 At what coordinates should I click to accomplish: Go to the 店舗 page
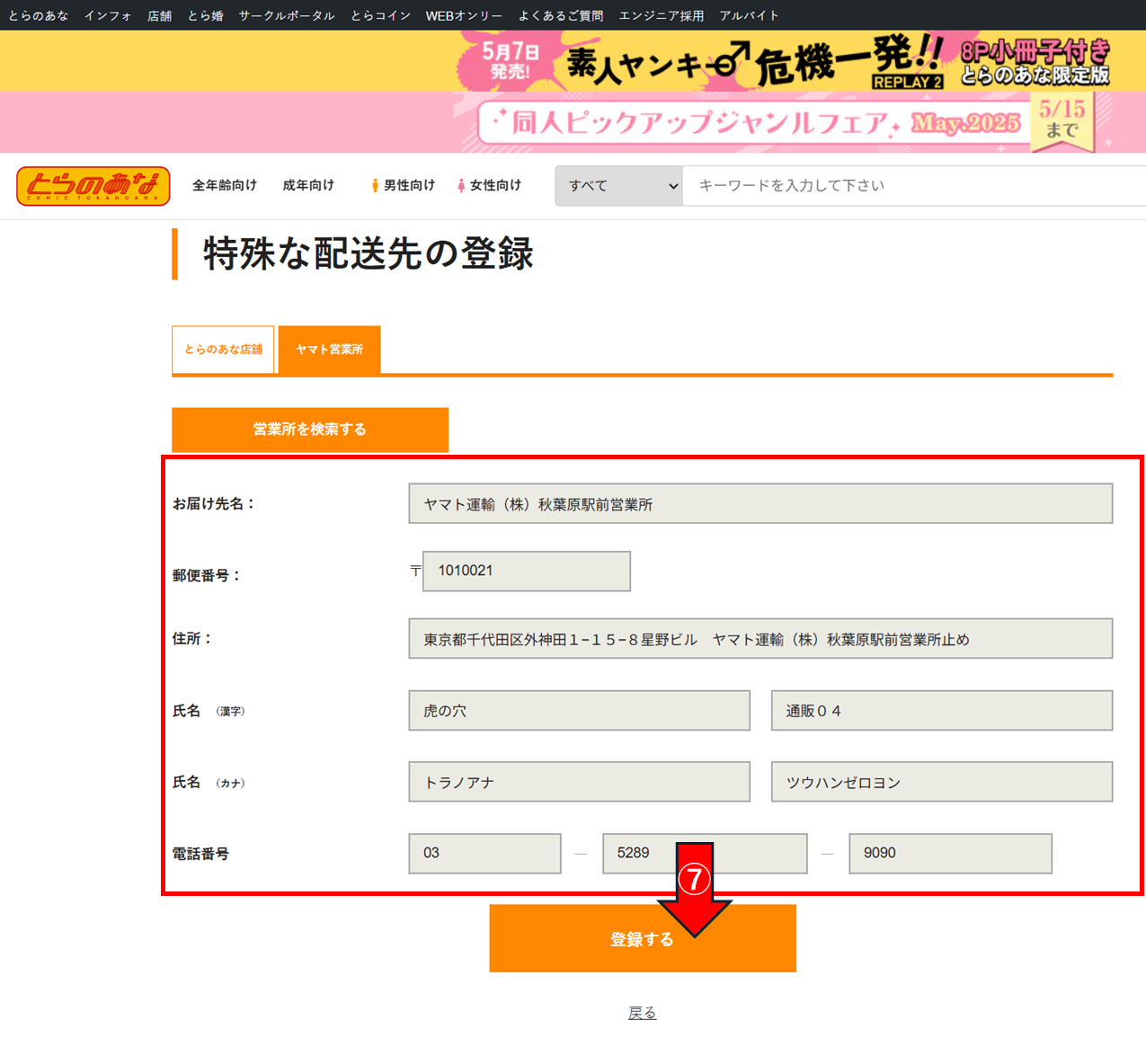point(160,15)
